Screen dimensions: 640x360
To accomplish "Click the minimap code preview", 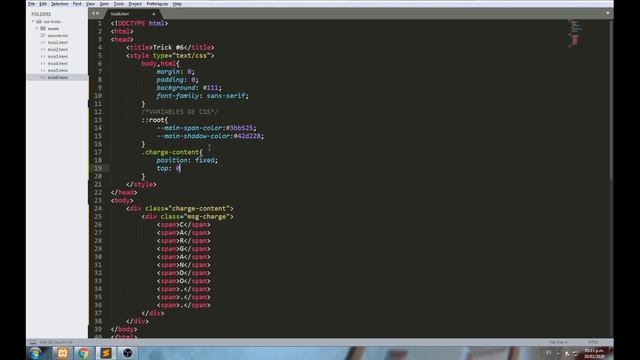I will 574,33.
